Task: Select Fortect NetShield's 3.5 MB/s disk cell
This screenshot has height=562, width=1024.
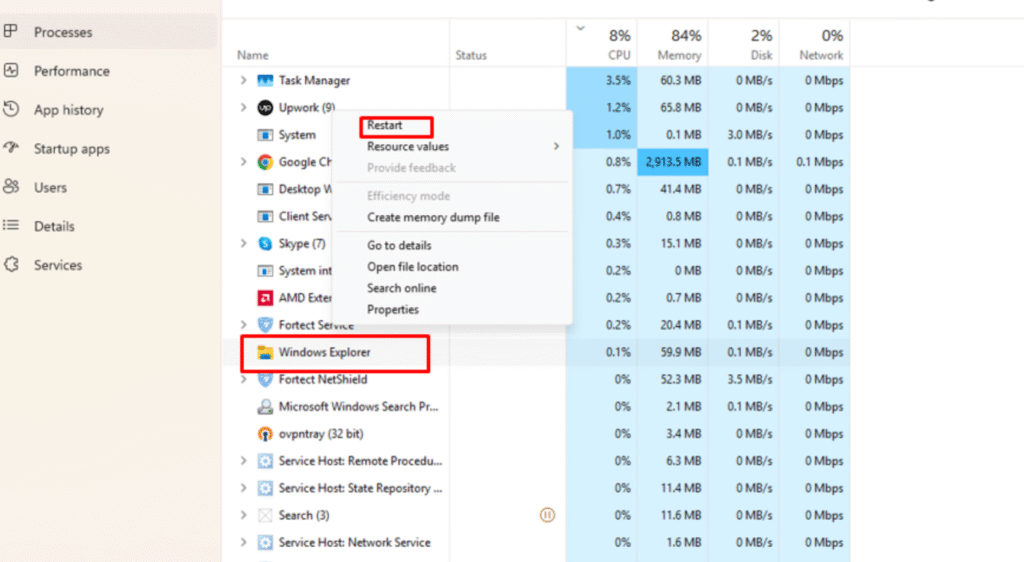Action: (x=744, y=379)
